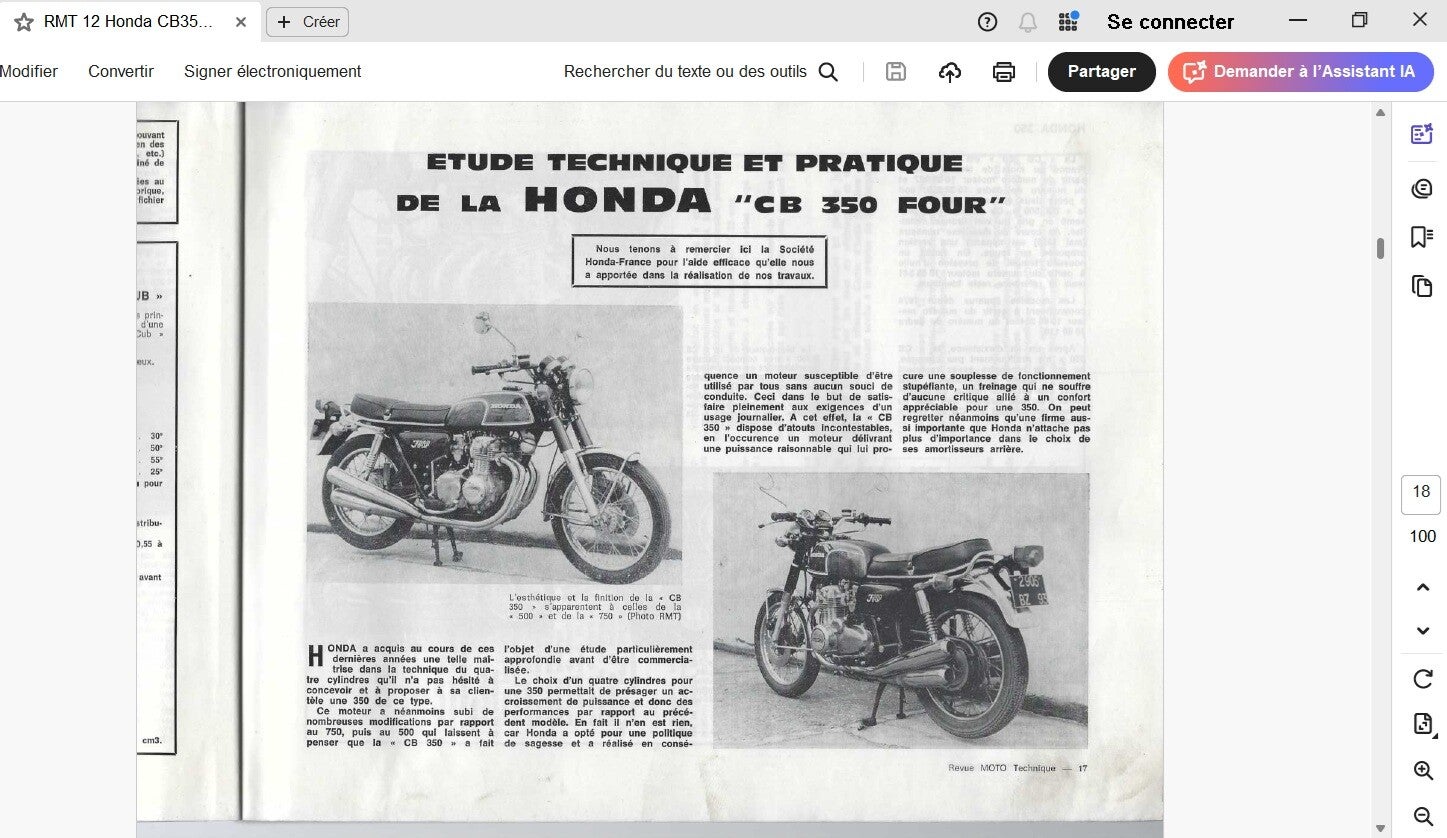This screenshot has width=1447, height=838.
Task: Zoom out of the page
Action: pos(1423,816)
